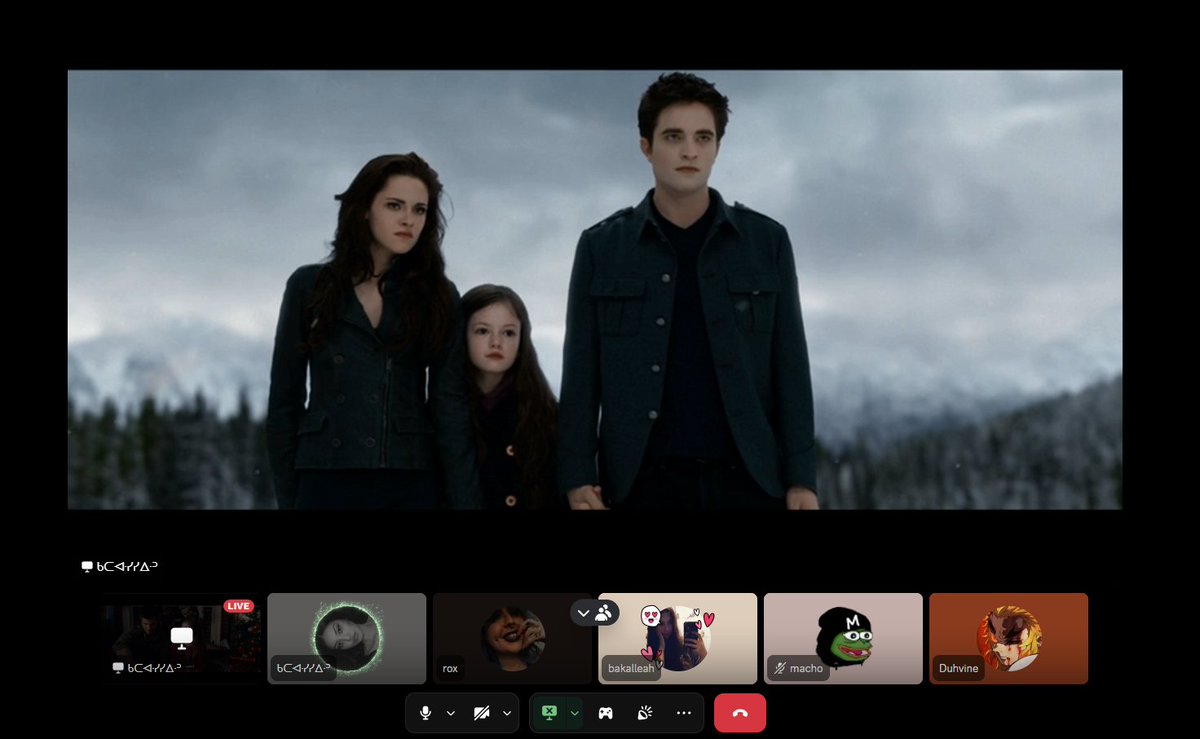Click the bakalleah name label
The width and height of the screenshot is (1200, 739).
pyautogui.click(x=632, y=668)
